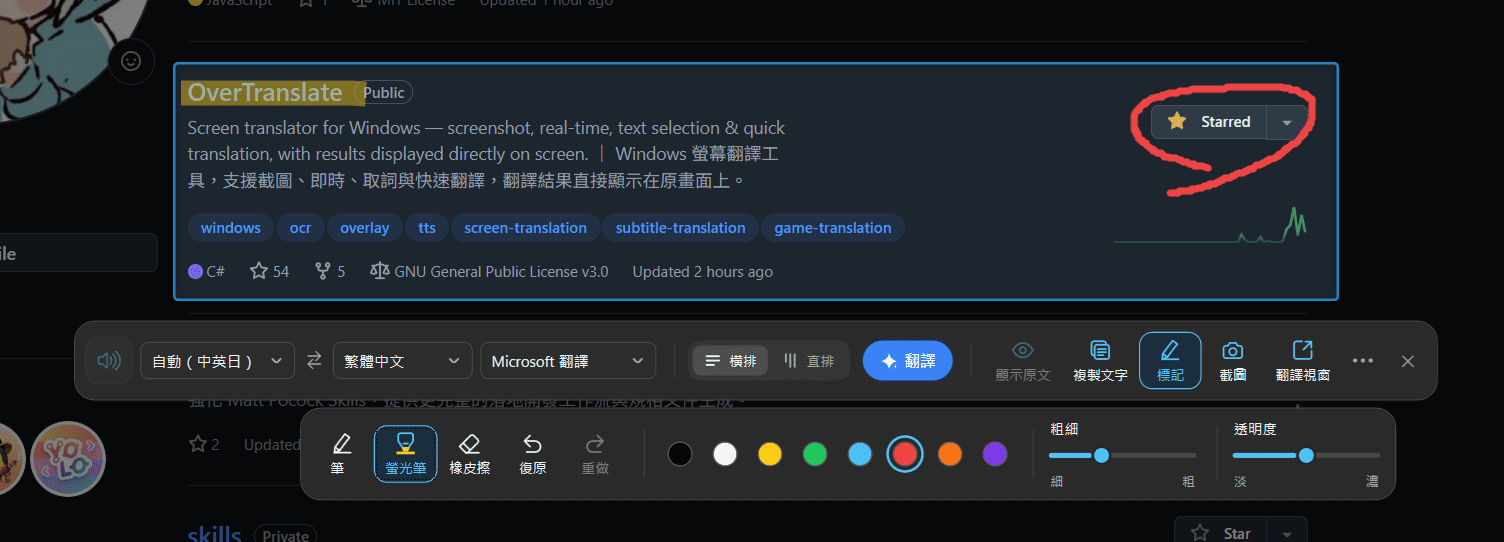The height and width of the screenshot is (542, 1504).
Task: Pick the green color swatch
Action: click(815, 454)
